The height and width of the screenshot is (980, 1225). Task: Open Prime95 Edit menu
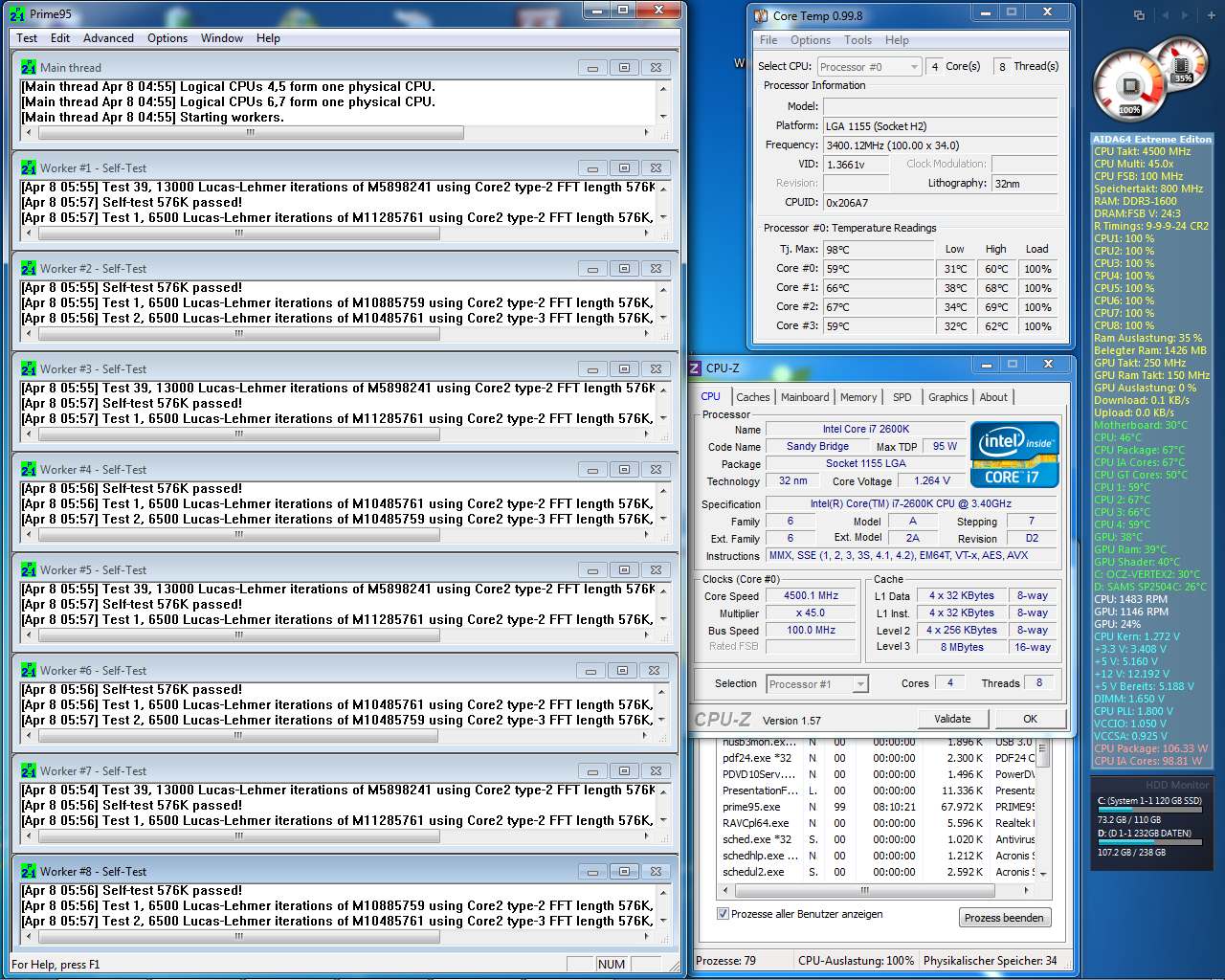click(x=60, y=38)
